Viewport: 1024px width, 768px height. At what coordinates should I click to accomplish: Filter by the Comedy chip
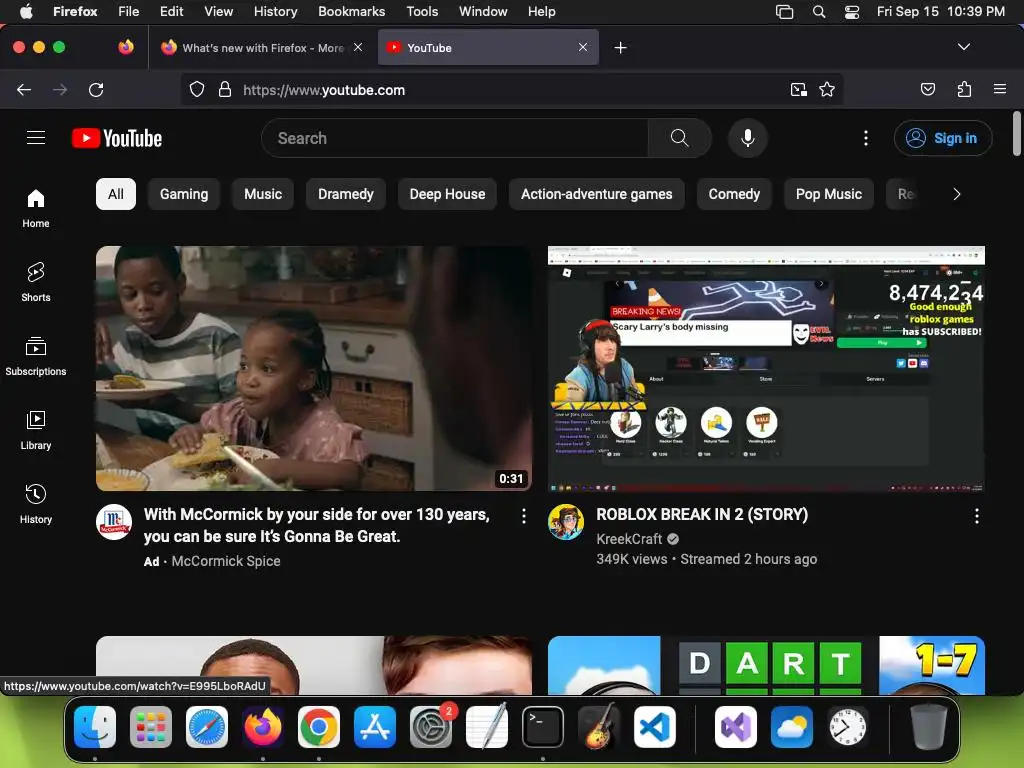point(734,194)
